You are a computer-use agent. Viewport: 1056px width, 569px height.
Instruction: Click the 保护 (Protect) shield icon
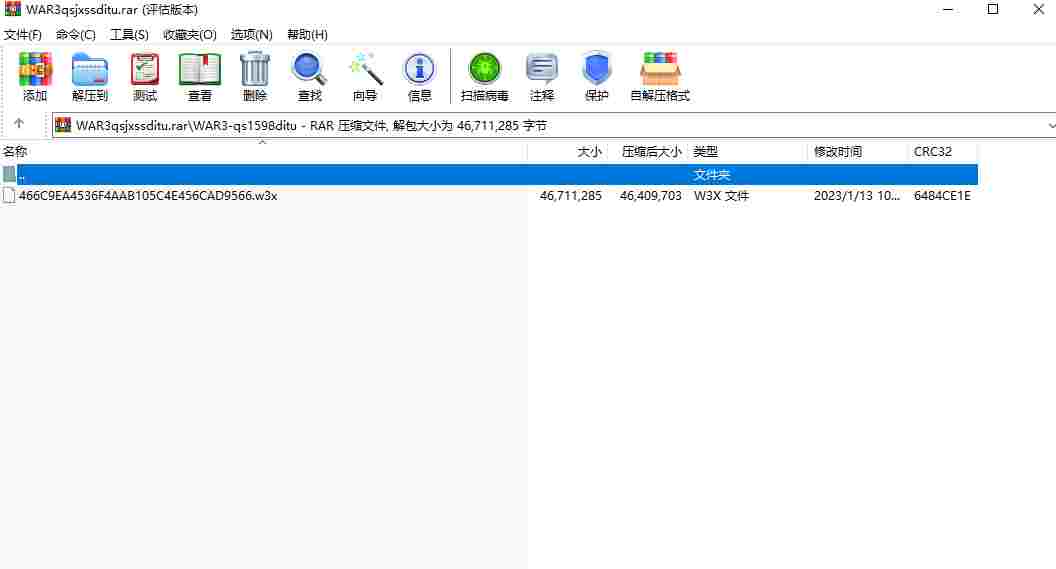(x=596, y=77)
